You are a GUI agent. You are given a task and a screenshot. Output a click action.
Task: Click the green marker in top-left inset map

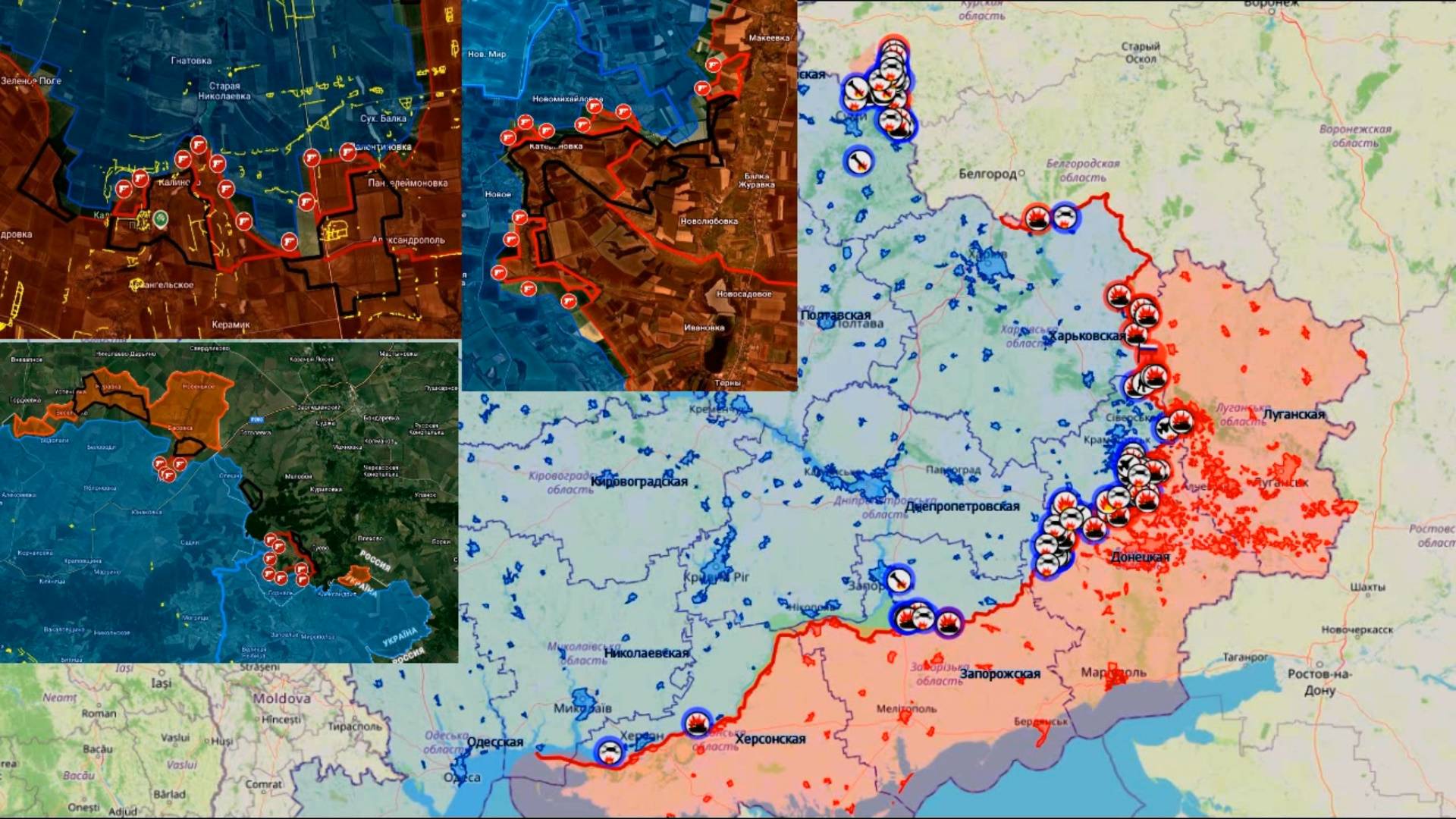pos(160,220)
